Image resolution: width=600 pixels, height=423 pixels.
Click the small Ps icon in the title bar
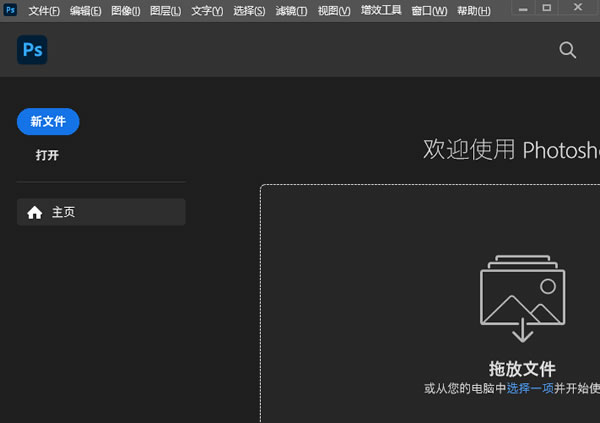click(10, 10)
